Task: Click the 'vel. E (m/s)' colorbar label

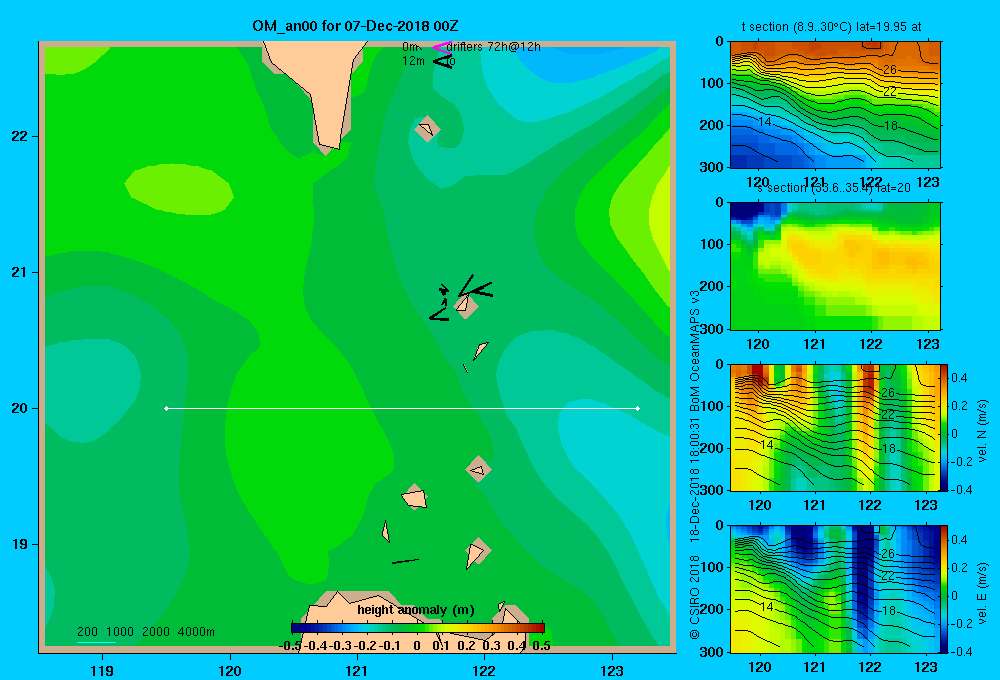Action: click(x=982, y=592)
